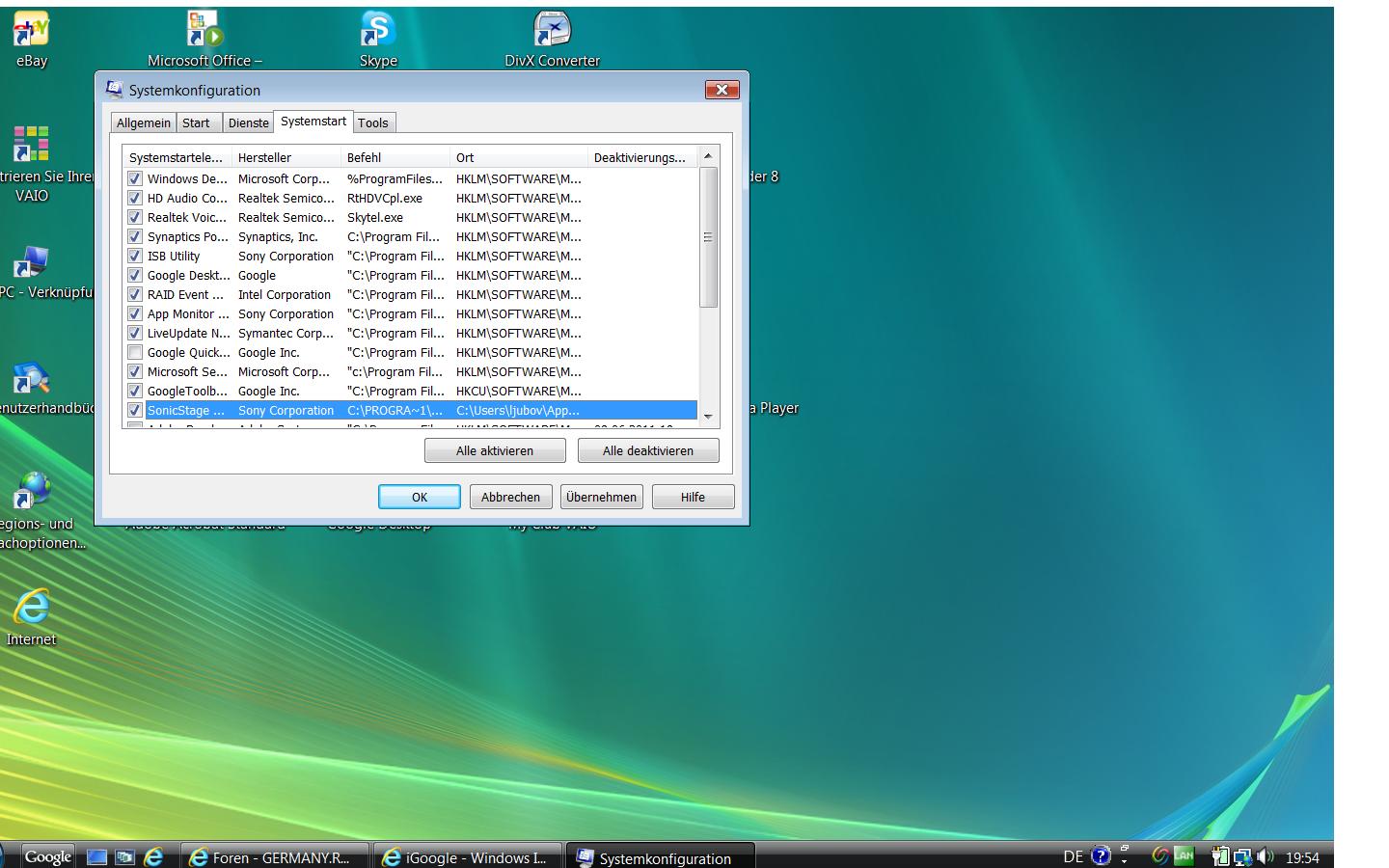Click the volume speaker tray icon
The width and height of the screenshot is (1389, 868).
point(1266,856)
